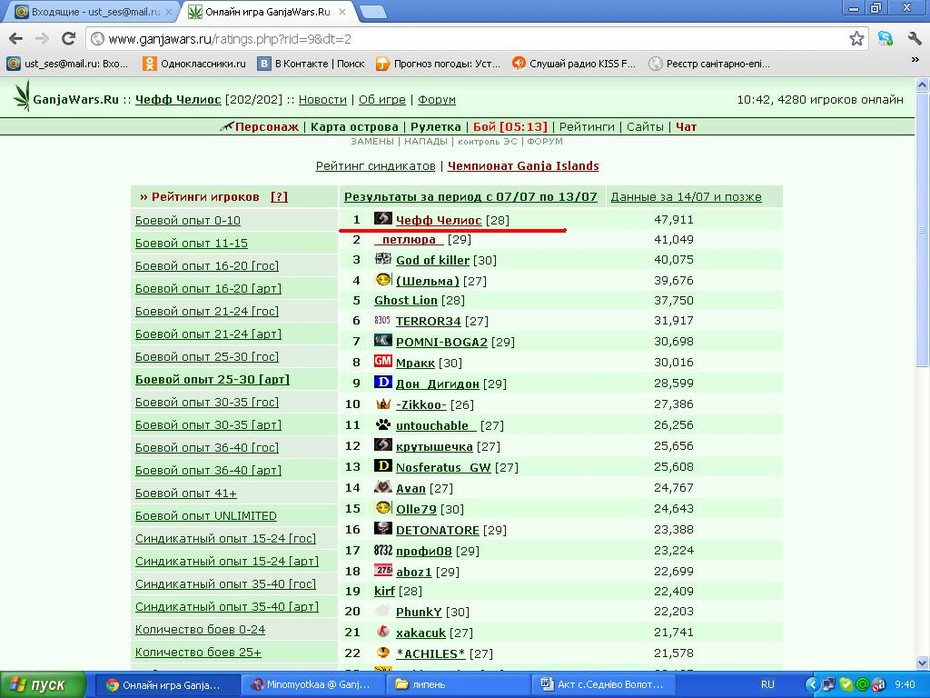
Task: Switch to Акт с.Седніво Word document
Action: coord(603,685)
